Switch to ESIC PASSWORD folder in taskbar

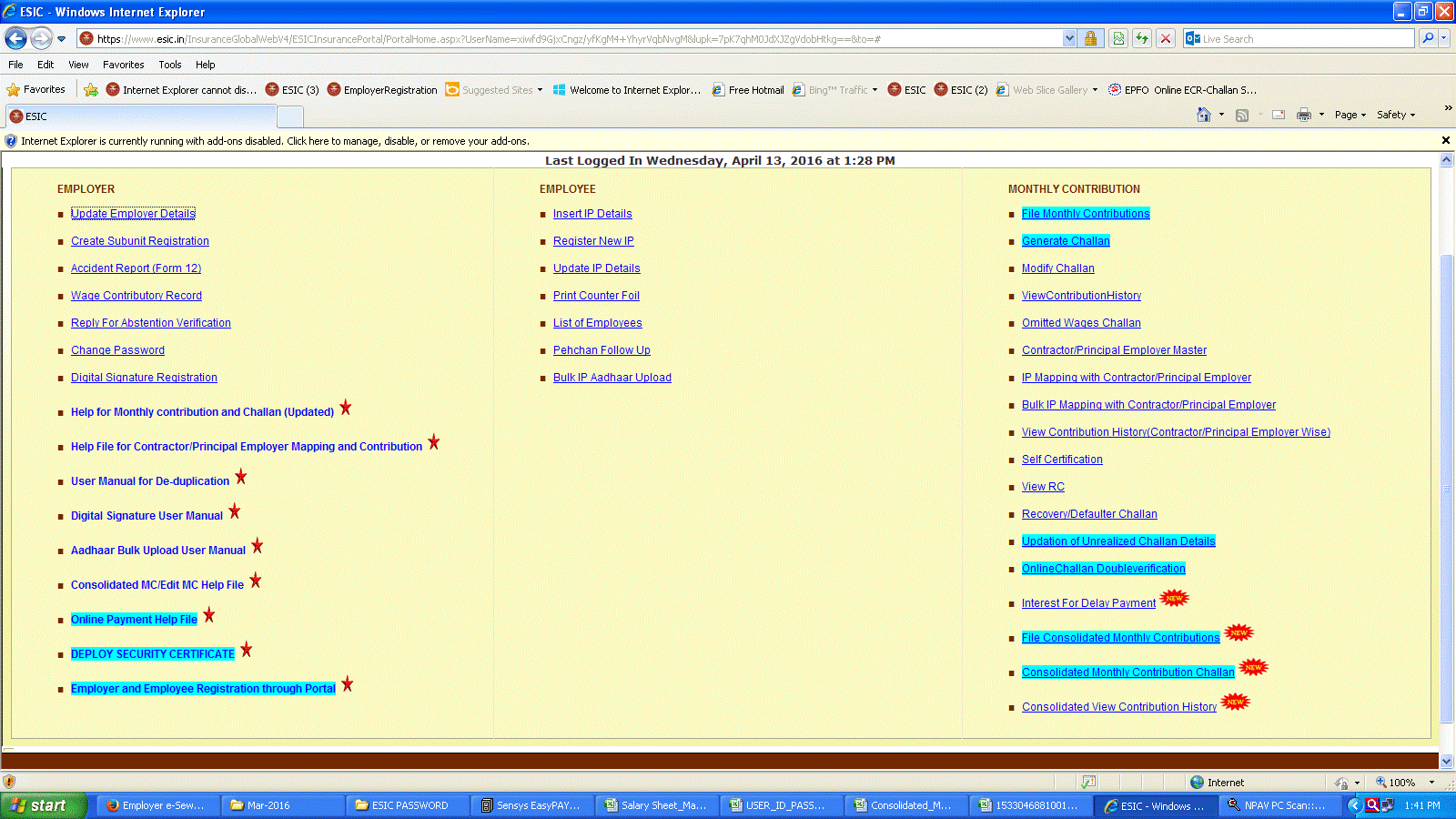click(x=409, y=805)
